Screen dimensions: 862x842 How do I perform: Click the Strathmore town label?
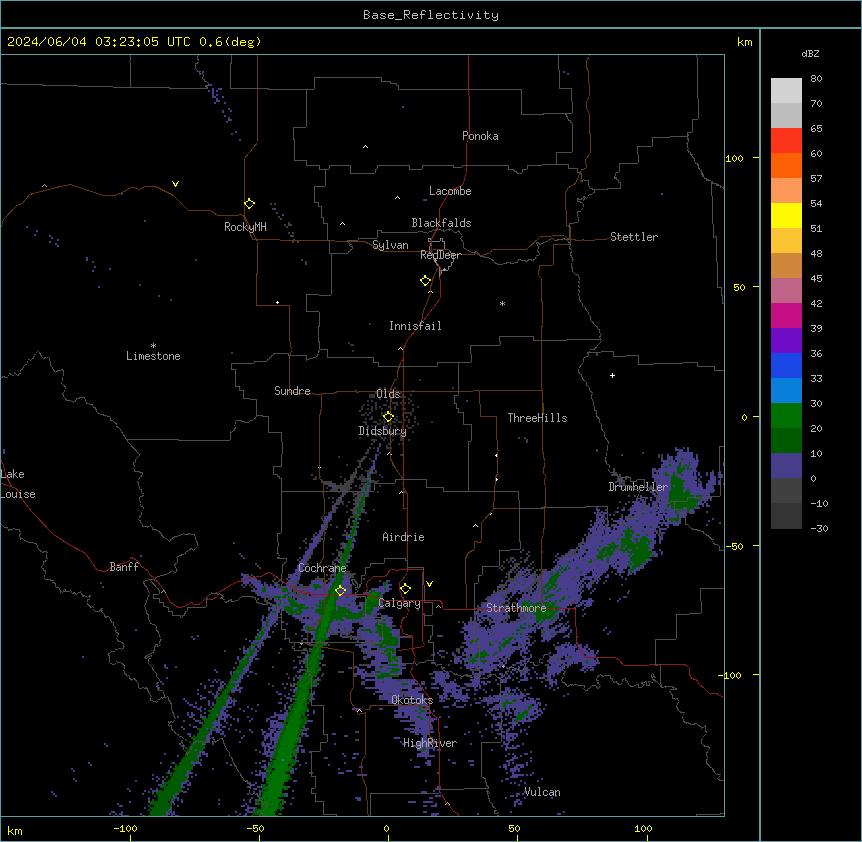tap(516, 608)
